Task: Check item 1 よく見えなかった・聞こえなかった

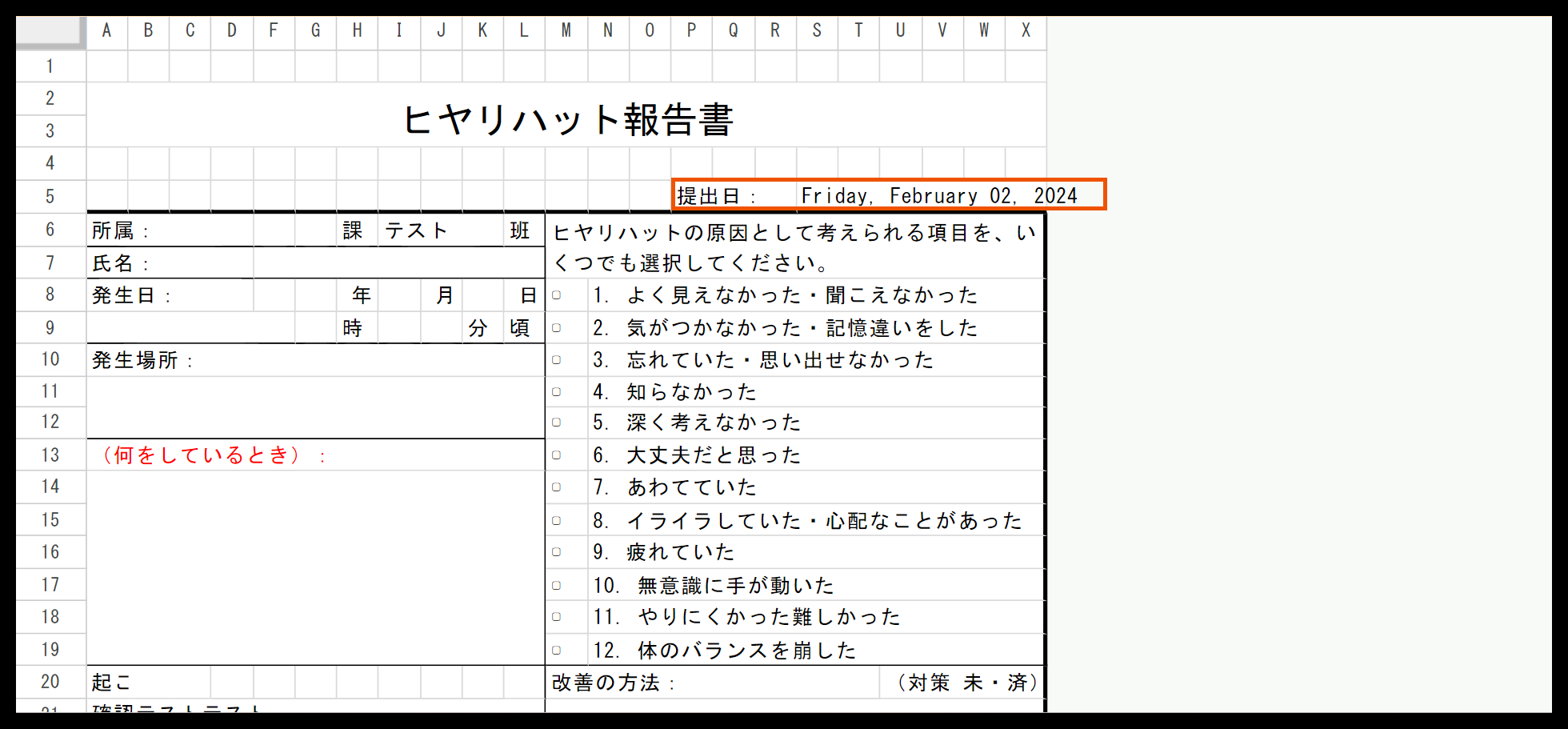Action: click(558, 295)
